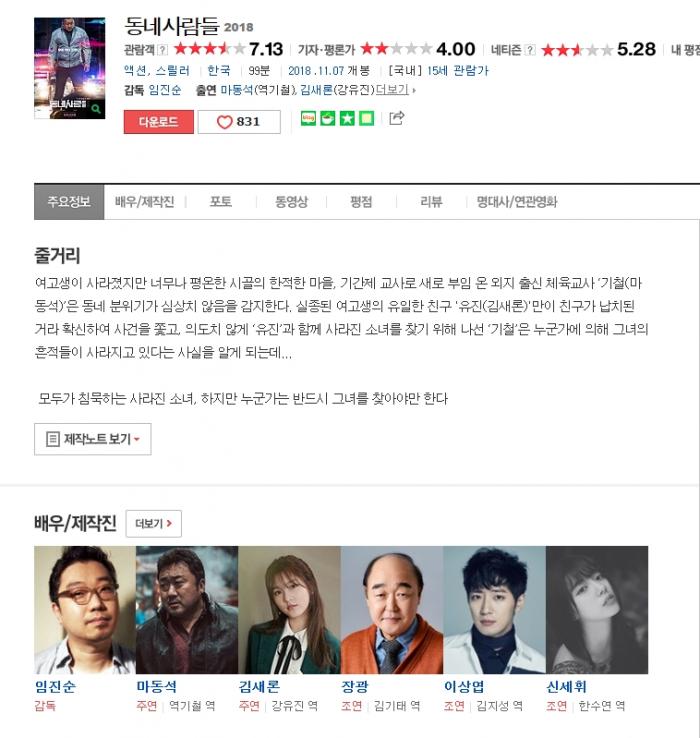Expand cast list with 더보기 link
The image size is (700, 738).
393,89
